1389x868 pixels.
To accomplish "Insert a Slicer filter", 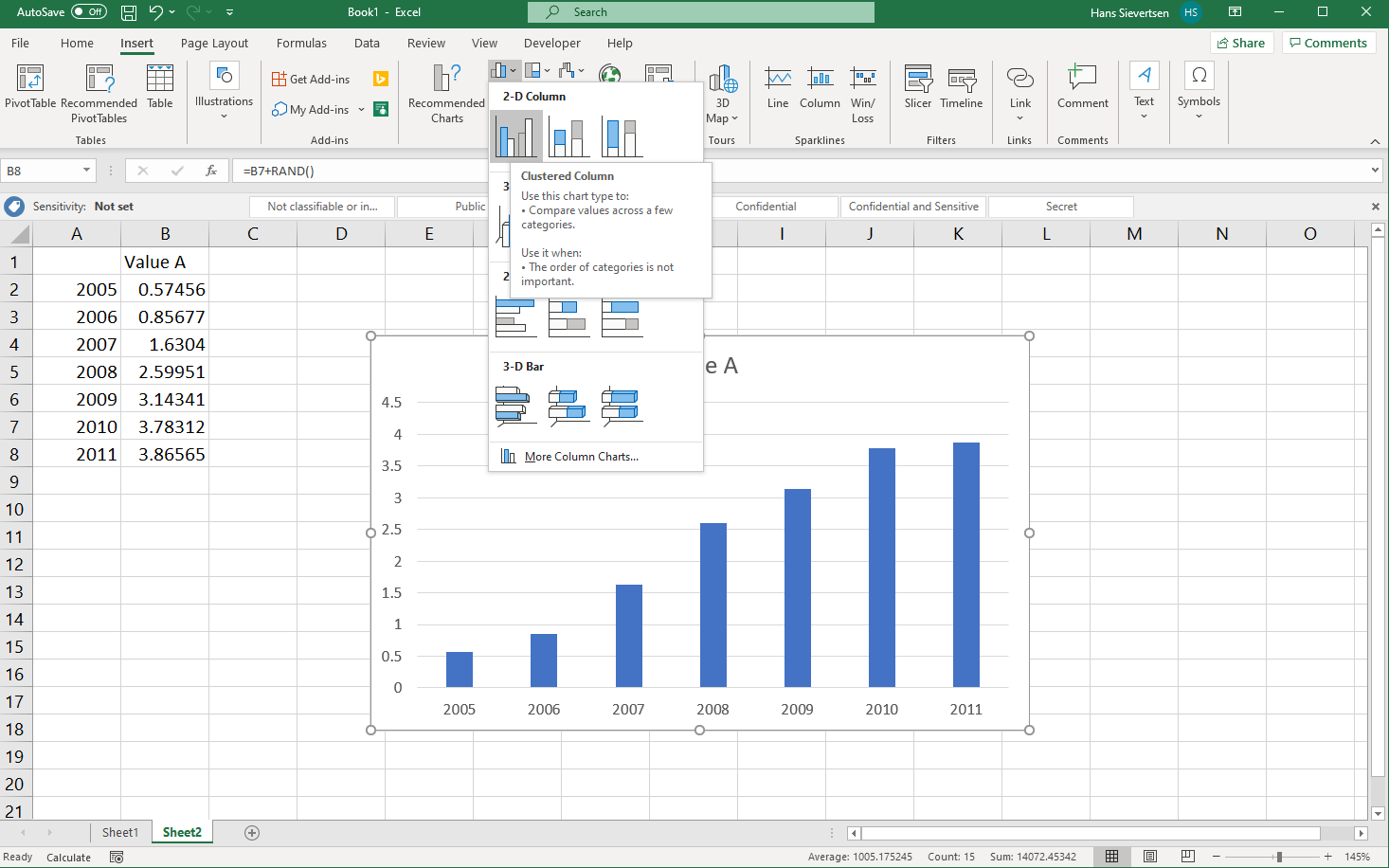I will pyautogui.click(x=917, y=87).
